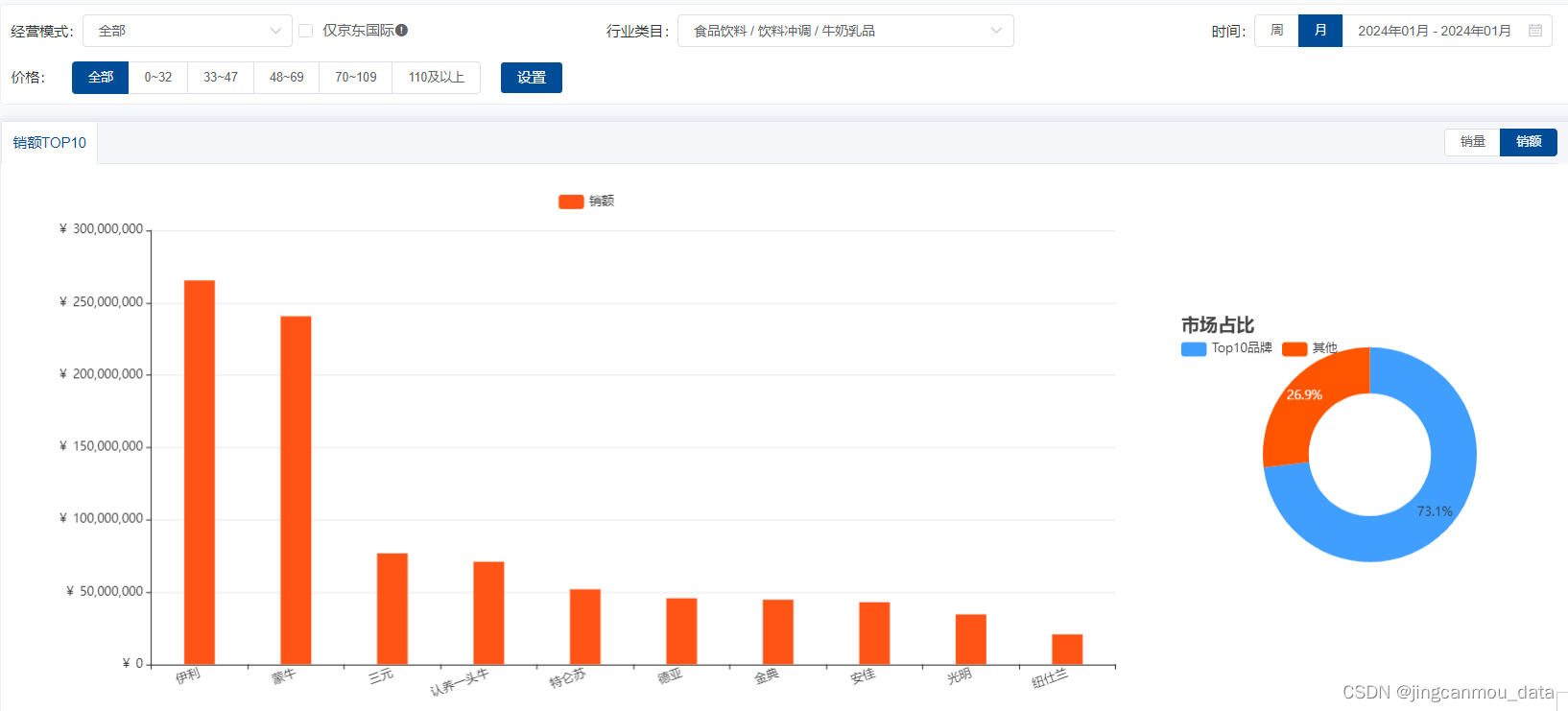Click the 特仑苏 bar in chart
This screenshot has width=1568, height=711.
click(585, 627)
